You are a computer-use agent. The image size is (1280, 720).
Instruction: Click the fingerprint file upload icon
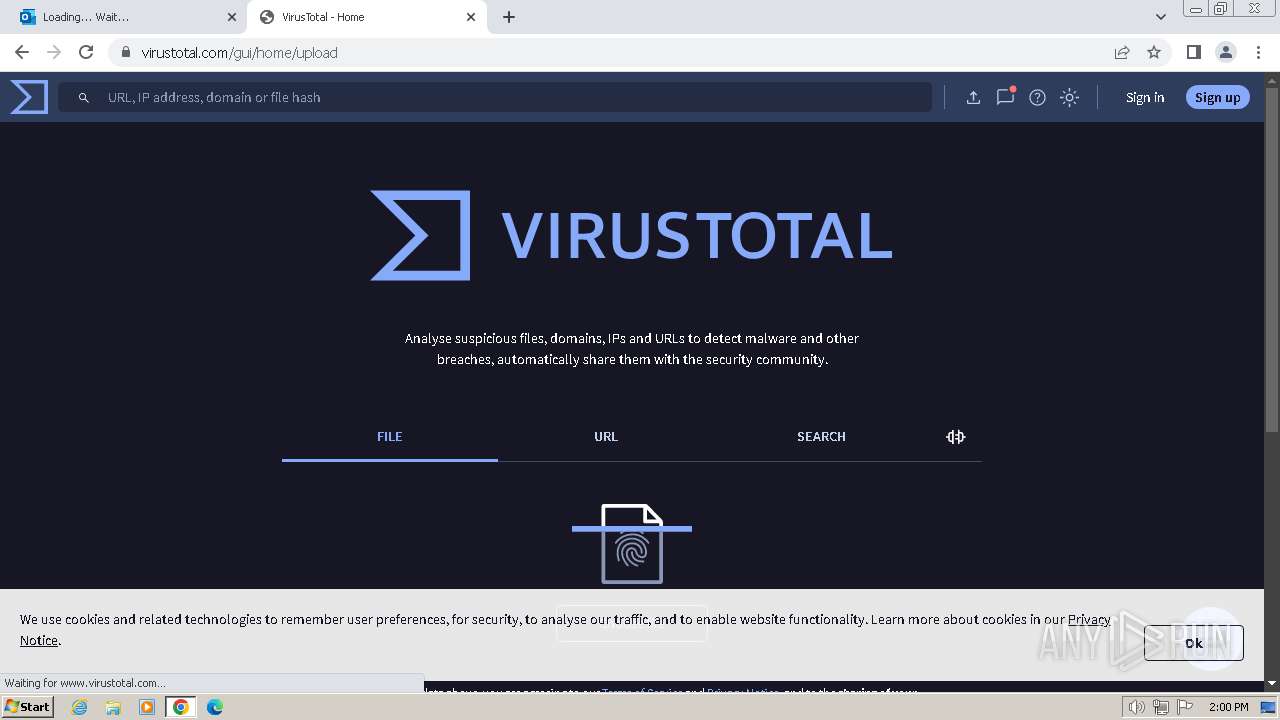tap(632, 544)
